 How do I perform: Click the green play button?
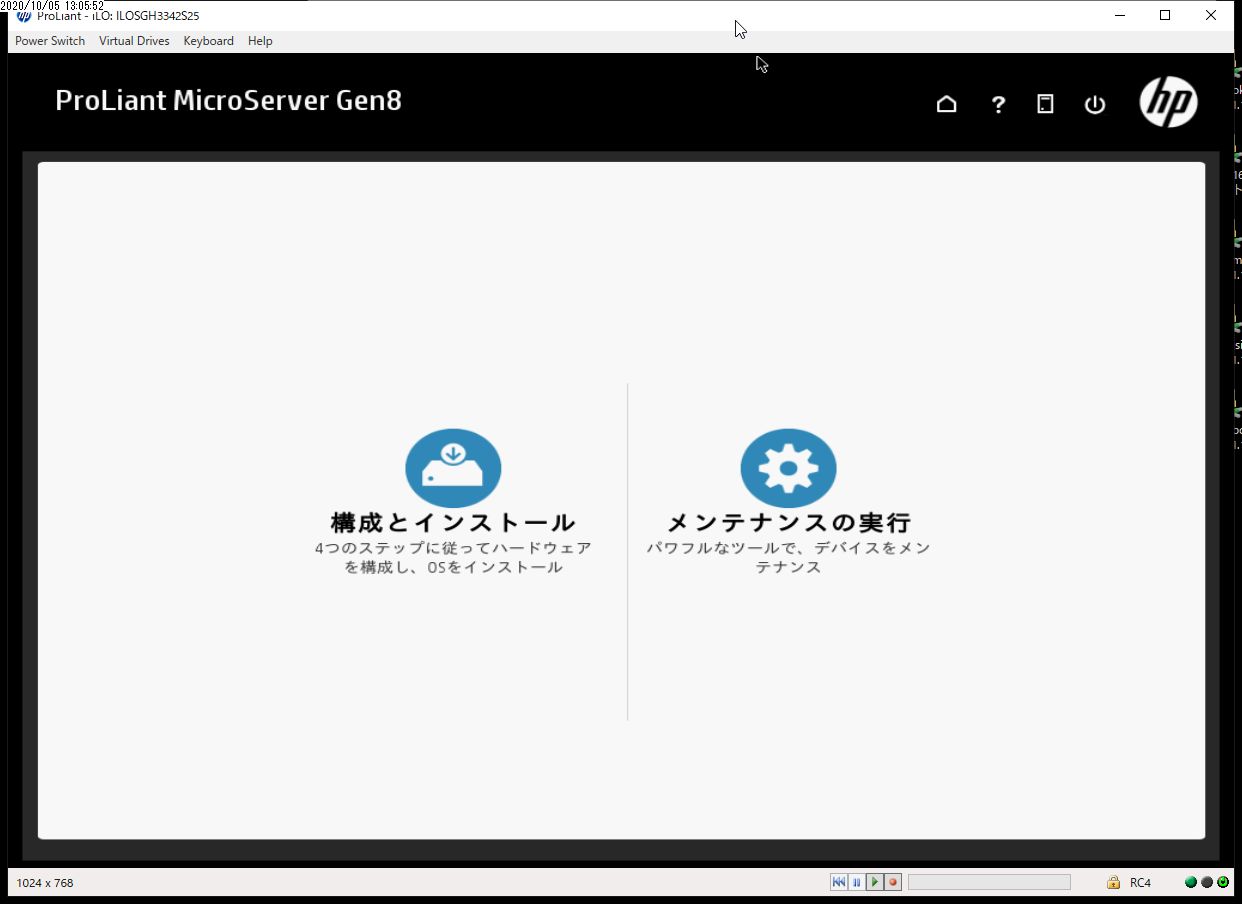tap(875, 882)
